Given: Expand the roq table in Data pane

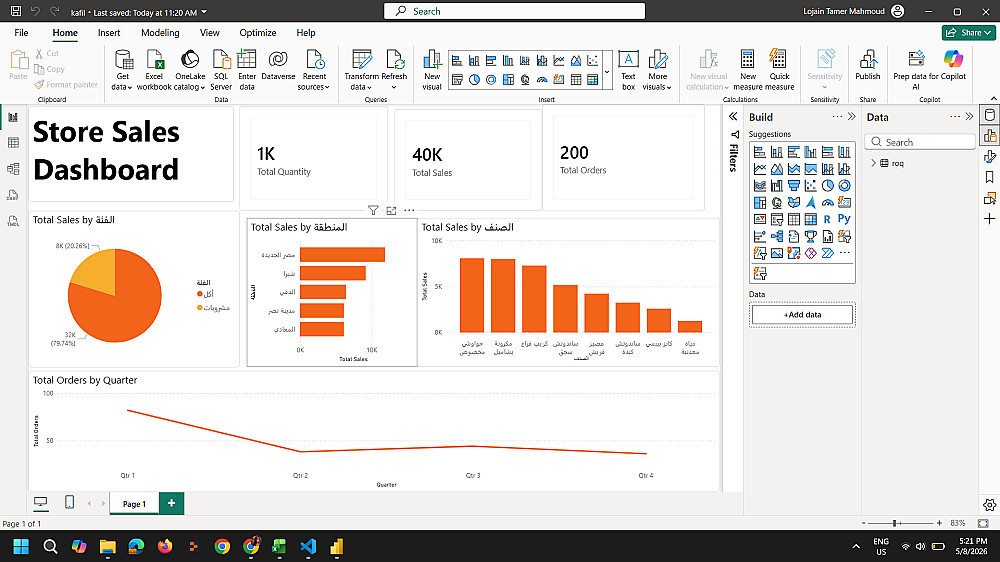Looking at the screenshot, I should coord(873,163).
